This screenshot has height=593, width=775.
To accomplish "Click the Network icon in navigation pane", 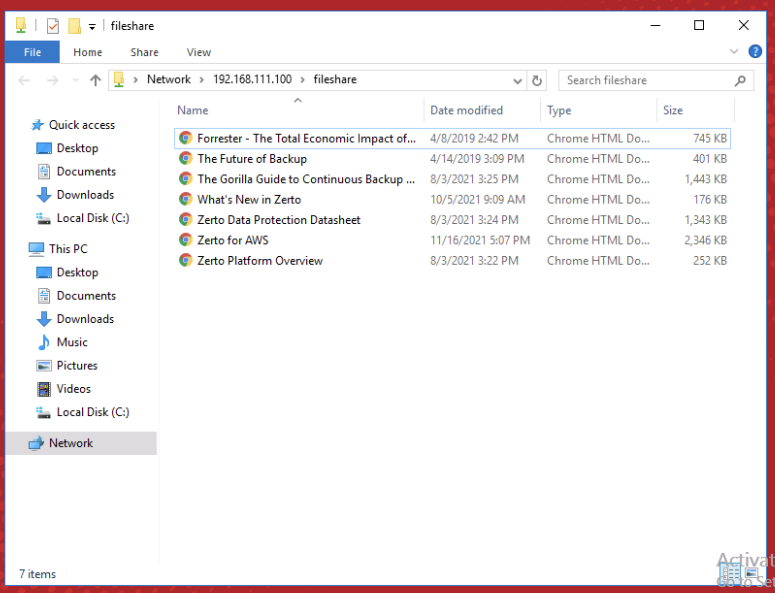I will pyautogui.click(x=36, y=443).
